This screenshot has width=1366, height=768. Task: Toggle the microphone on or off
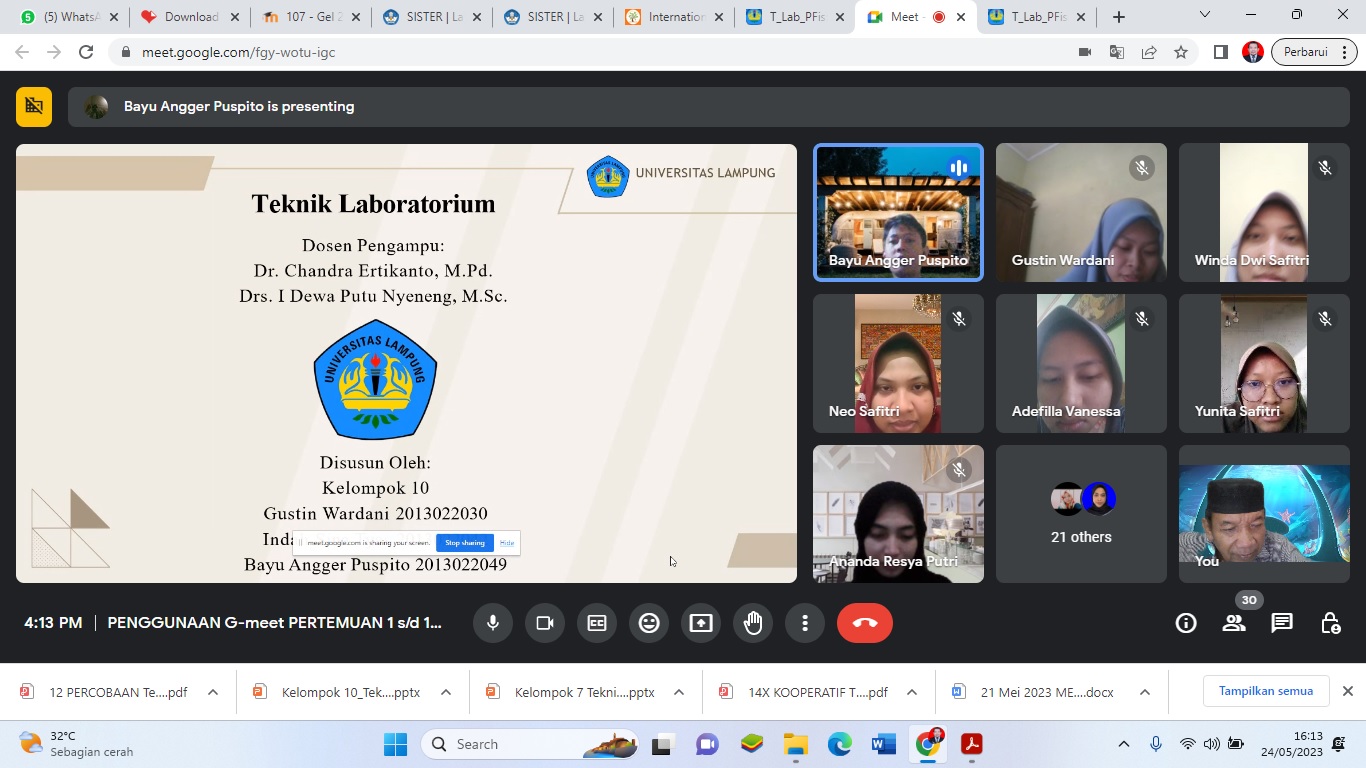click(x=493, y=623)
